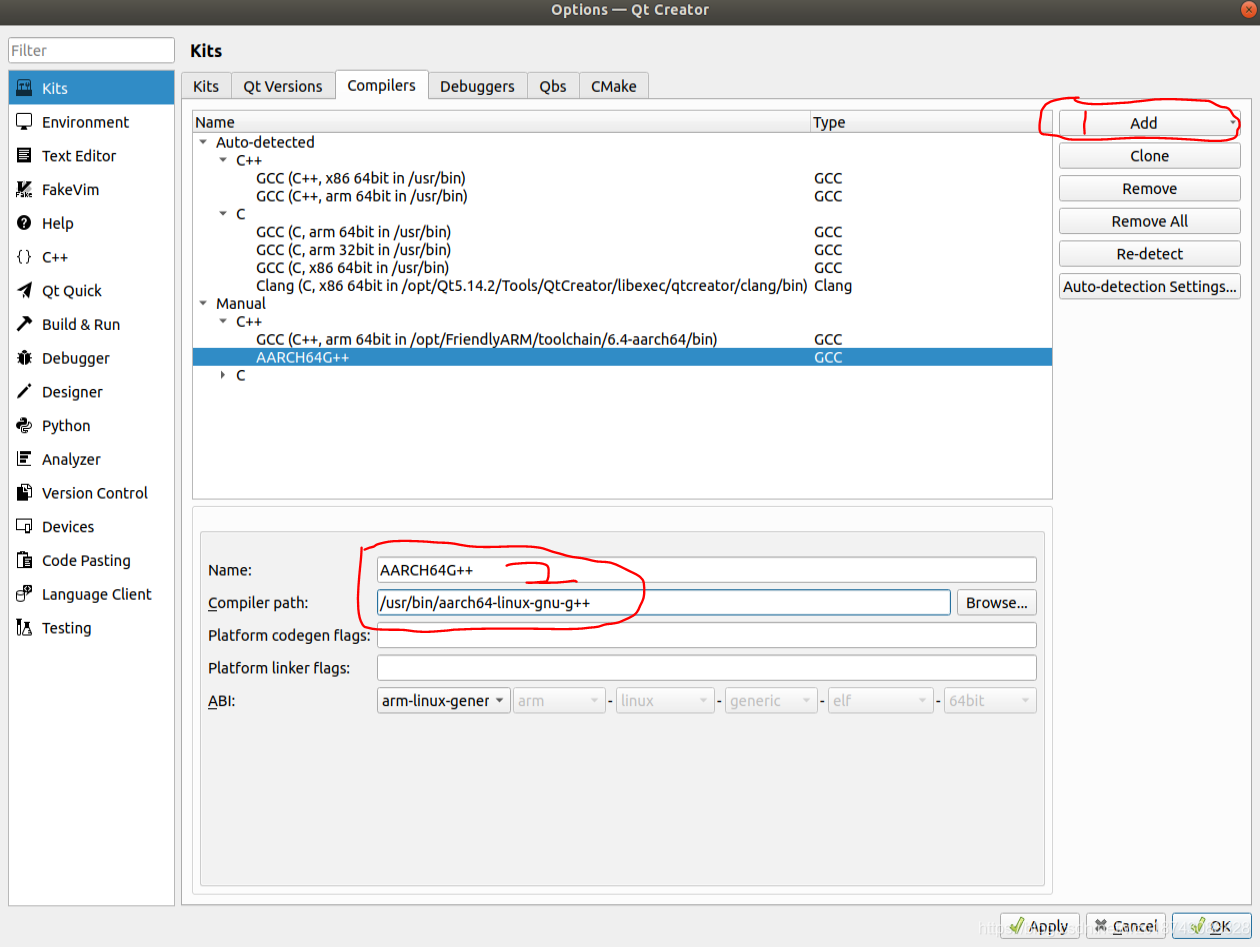This screenshot has width=1260, height=947.
Task: Open the Debugger bug icon
Action: [x=24, y=358]
